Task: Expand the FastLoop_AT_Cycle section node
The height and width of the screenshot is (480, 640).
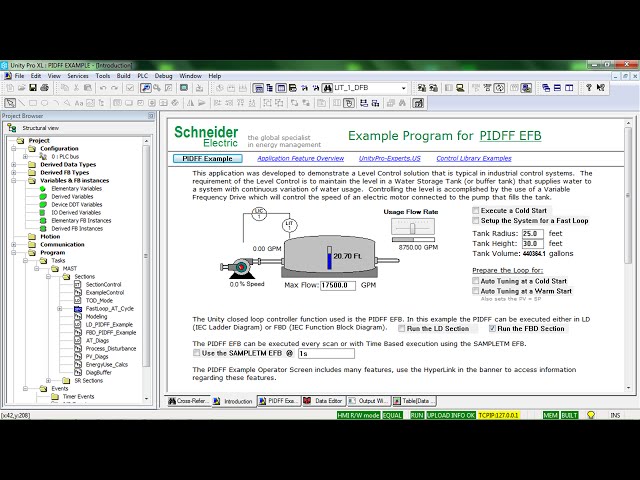Action: pyautogui.click(x=60, y=309)
